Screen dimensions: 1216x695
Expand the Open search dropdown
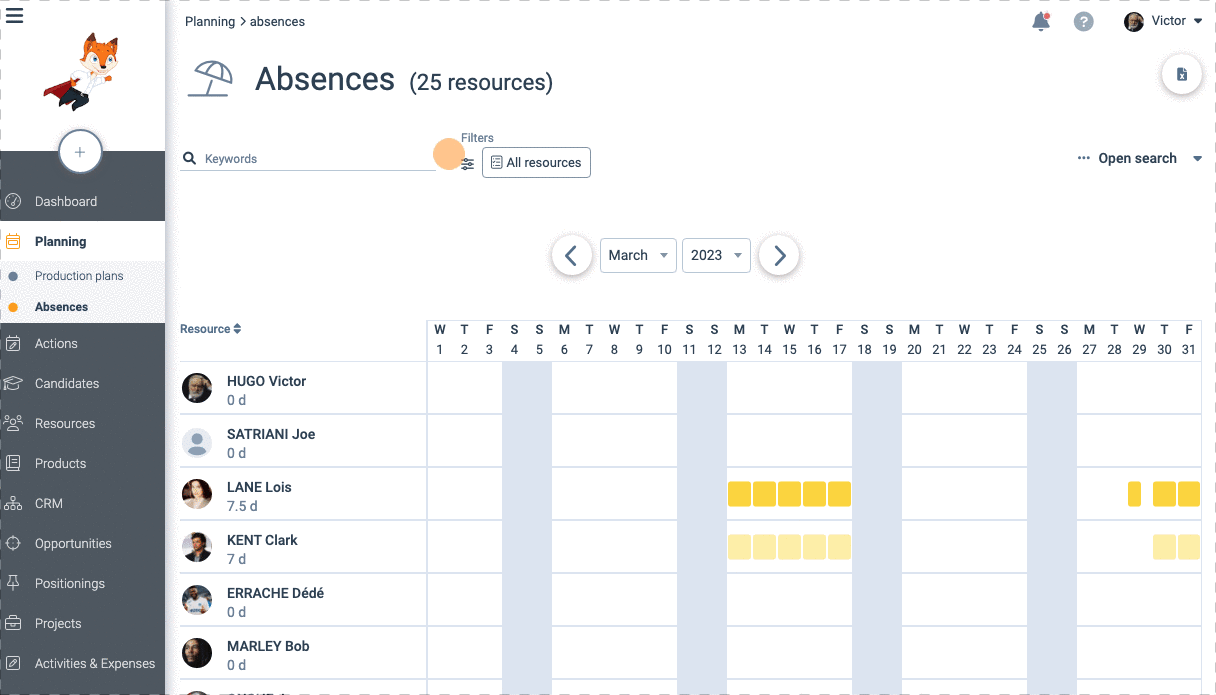(1140, 158)
